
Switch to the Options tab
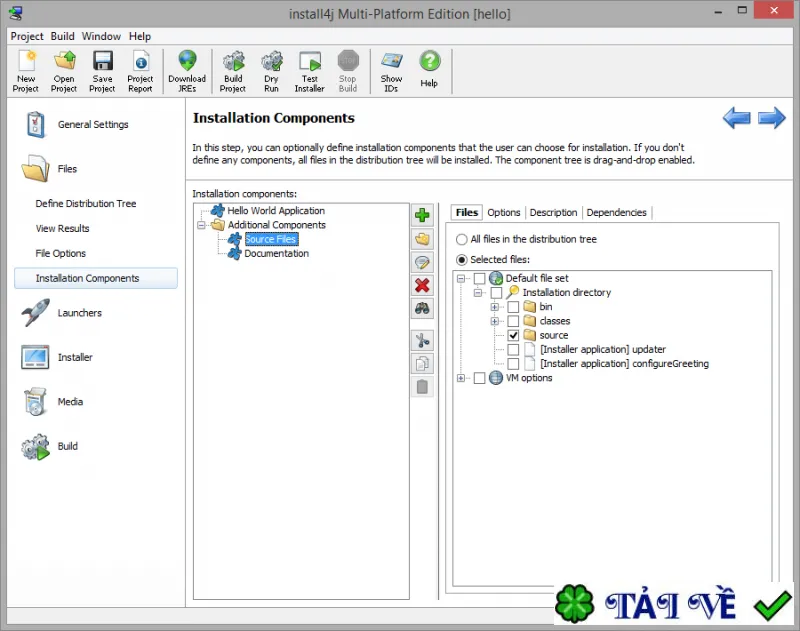click(504, 213)
